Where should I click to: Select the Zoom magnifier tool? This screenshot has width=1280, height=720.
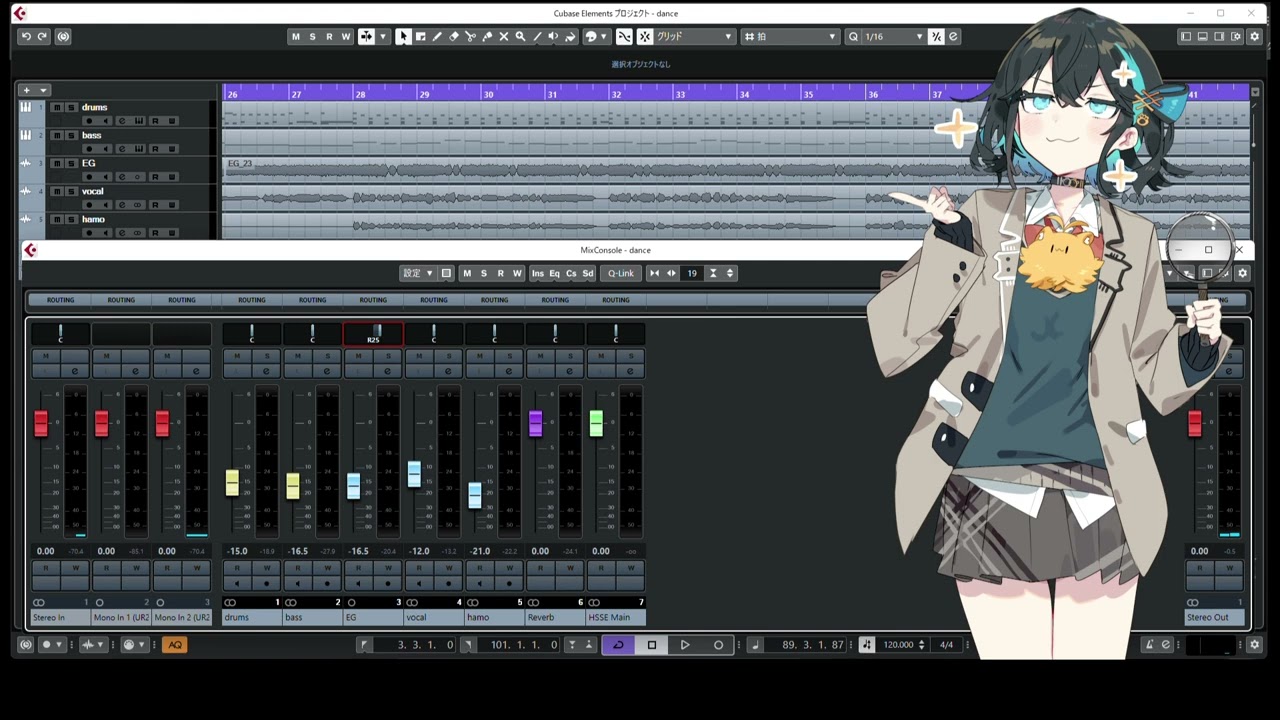pyautogui.click(x=520, y=37)
